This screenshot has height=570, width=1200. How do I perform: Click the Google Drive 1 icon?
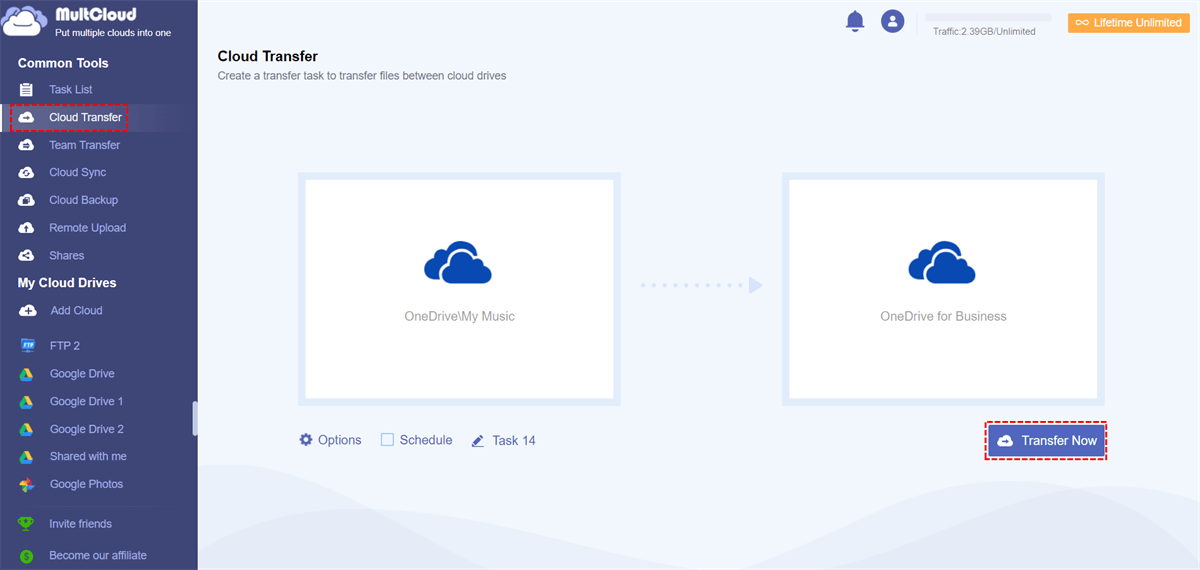[x=28, y=402]
